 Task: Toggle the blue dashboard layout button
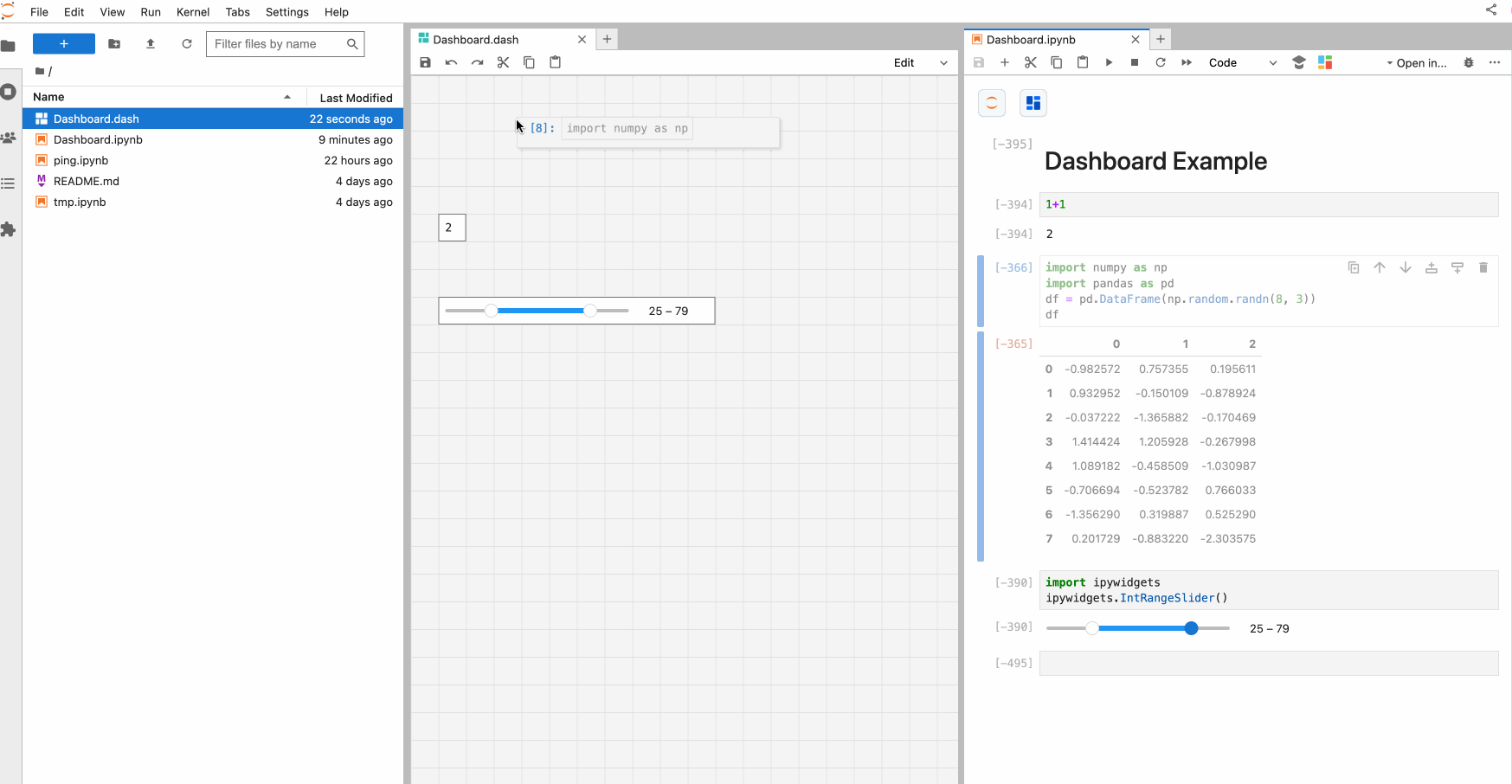(1033, 102)
